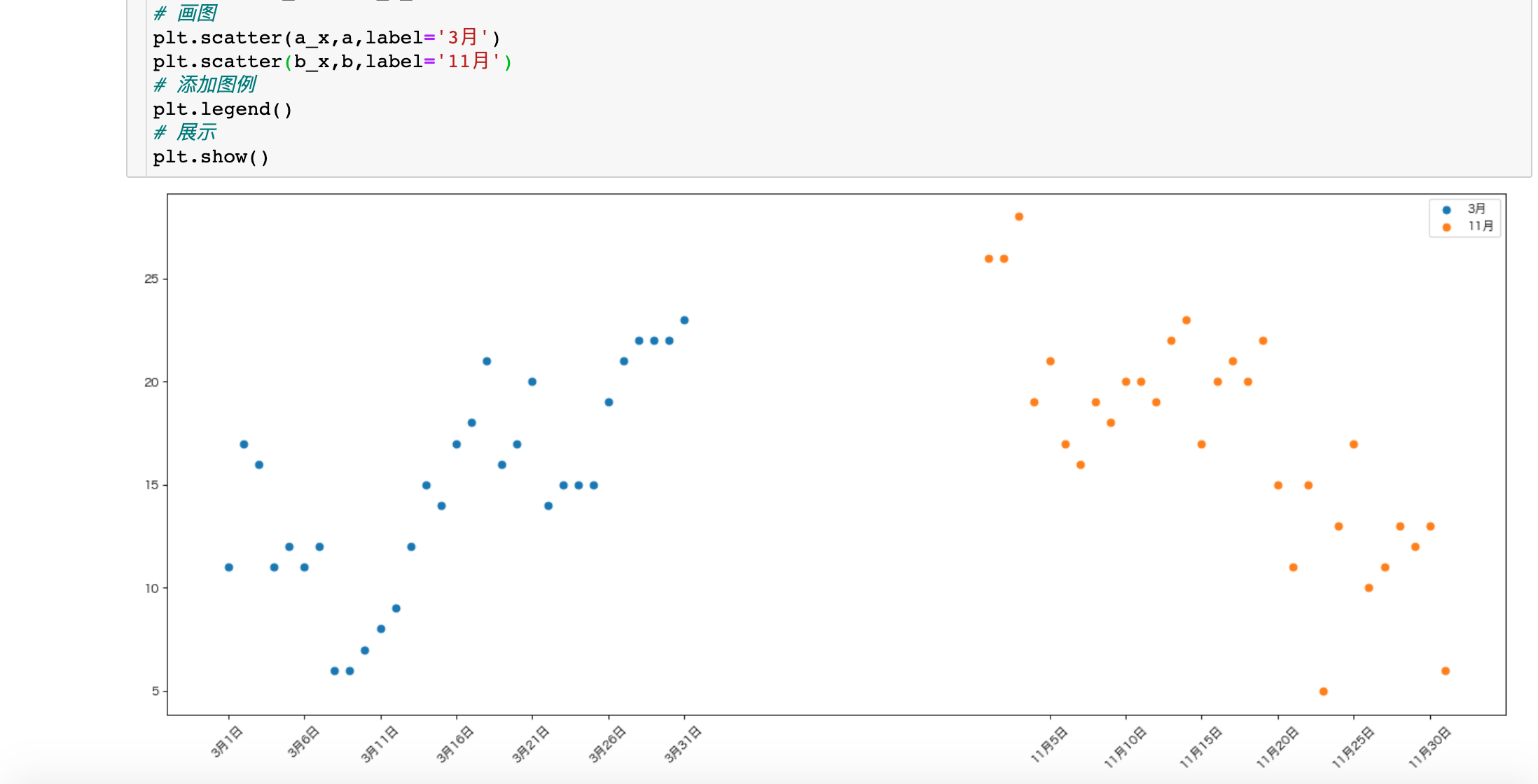The height and width of the screenshot is (784, 1538).
Task: Click the comment '# 展示'
Action: click(x=186, y=132)
